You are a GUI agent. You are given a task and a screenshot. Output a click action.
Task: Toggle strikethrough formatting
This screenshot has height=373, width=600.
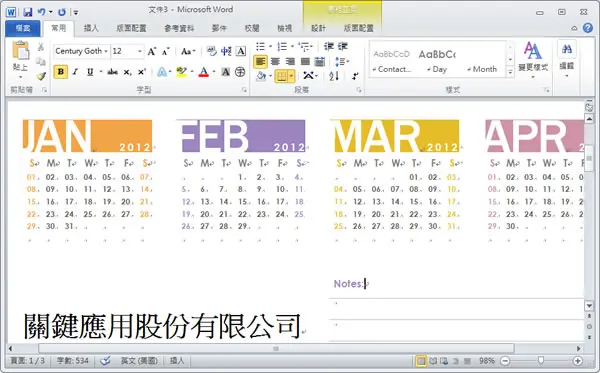(112, 72)
